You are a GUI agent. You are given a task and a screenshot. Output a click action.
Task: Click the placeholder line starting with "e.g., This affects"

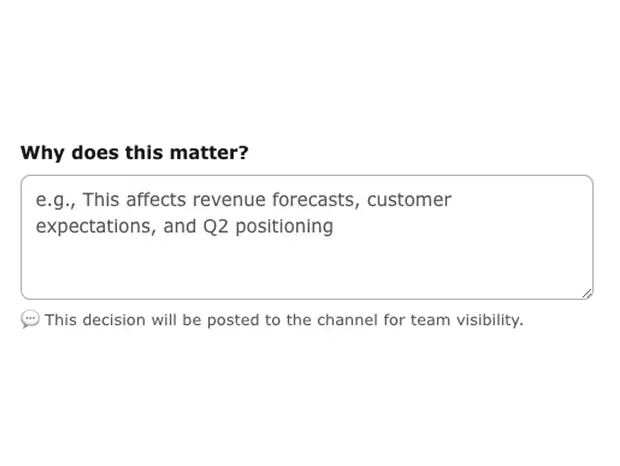point(243,200)
